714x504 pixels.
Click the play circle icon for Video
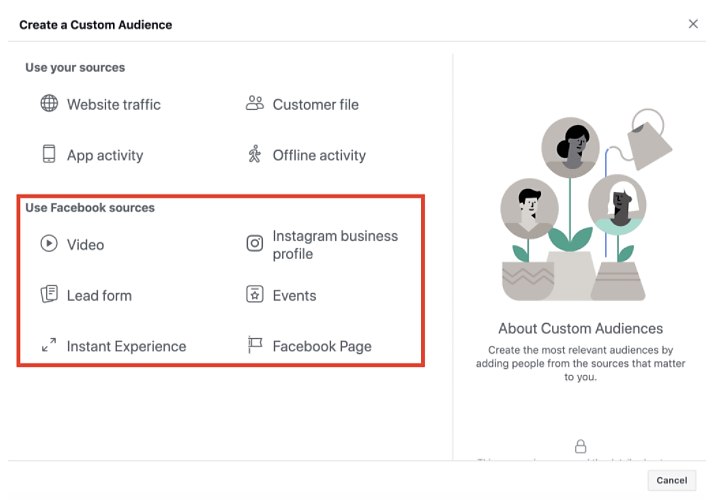[x=49, y=244]
